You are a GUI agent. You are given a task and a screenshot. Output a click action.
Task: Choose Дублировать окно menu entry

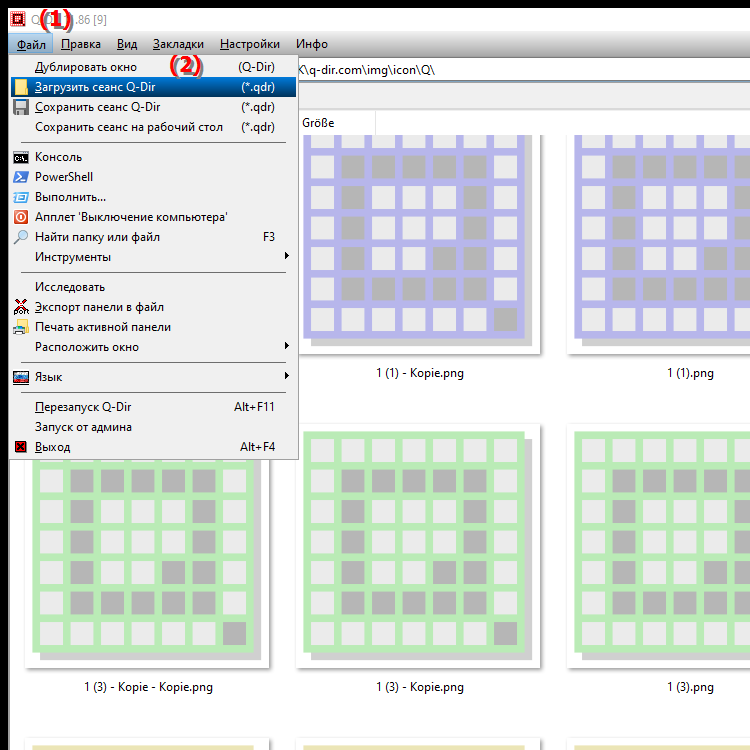(154, 67)
